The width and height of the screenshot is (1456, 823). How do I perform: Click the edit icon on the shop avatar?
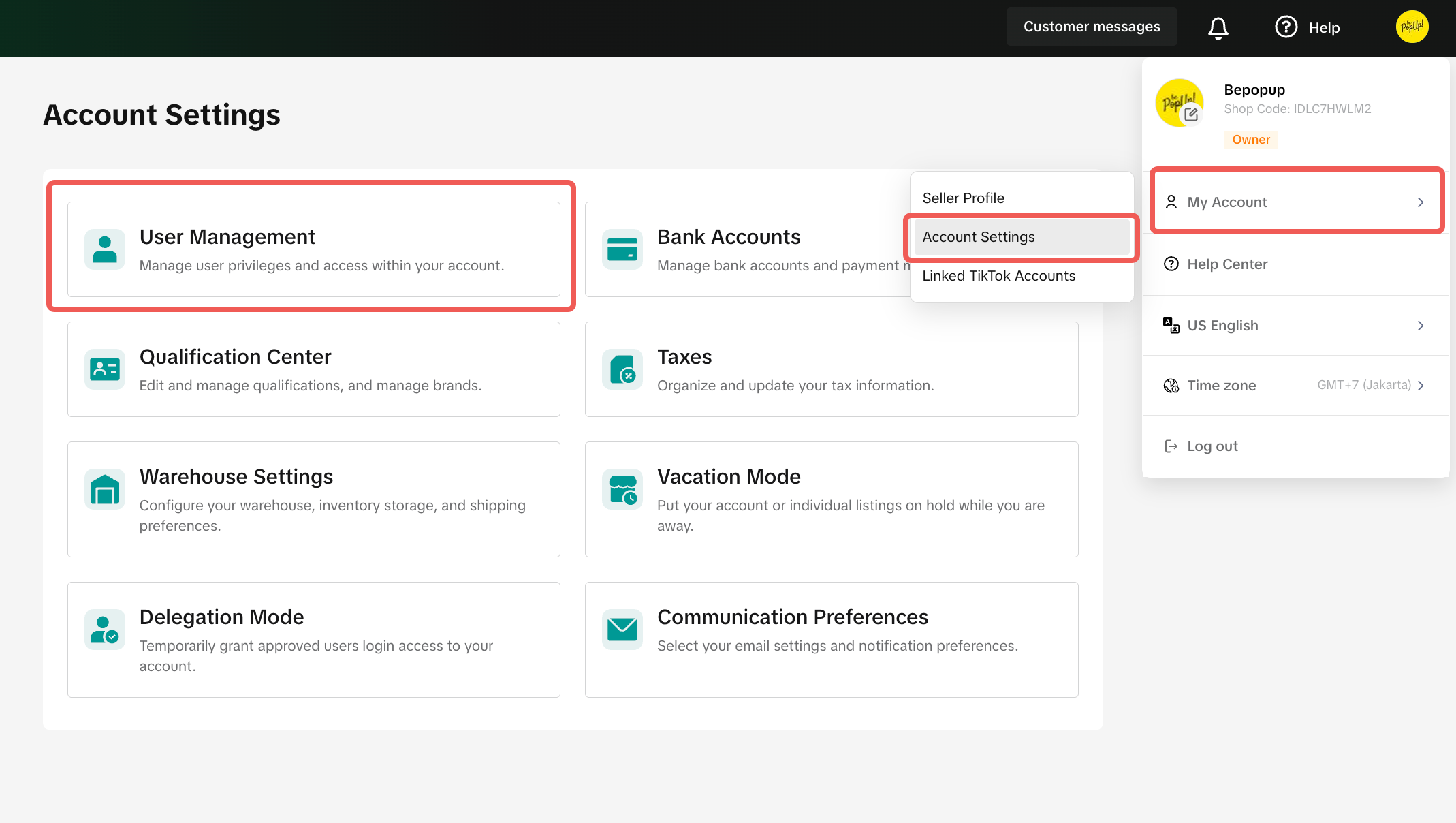click(x=1190, y=114)
